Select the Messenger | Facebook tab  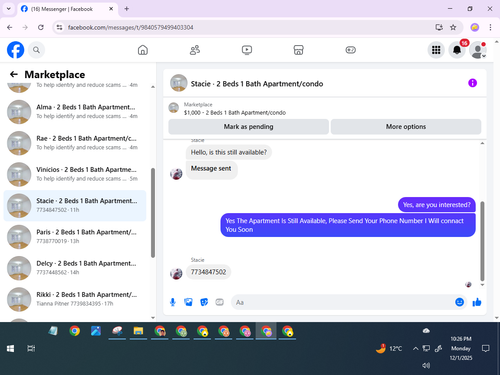click(x=67, y=9)
